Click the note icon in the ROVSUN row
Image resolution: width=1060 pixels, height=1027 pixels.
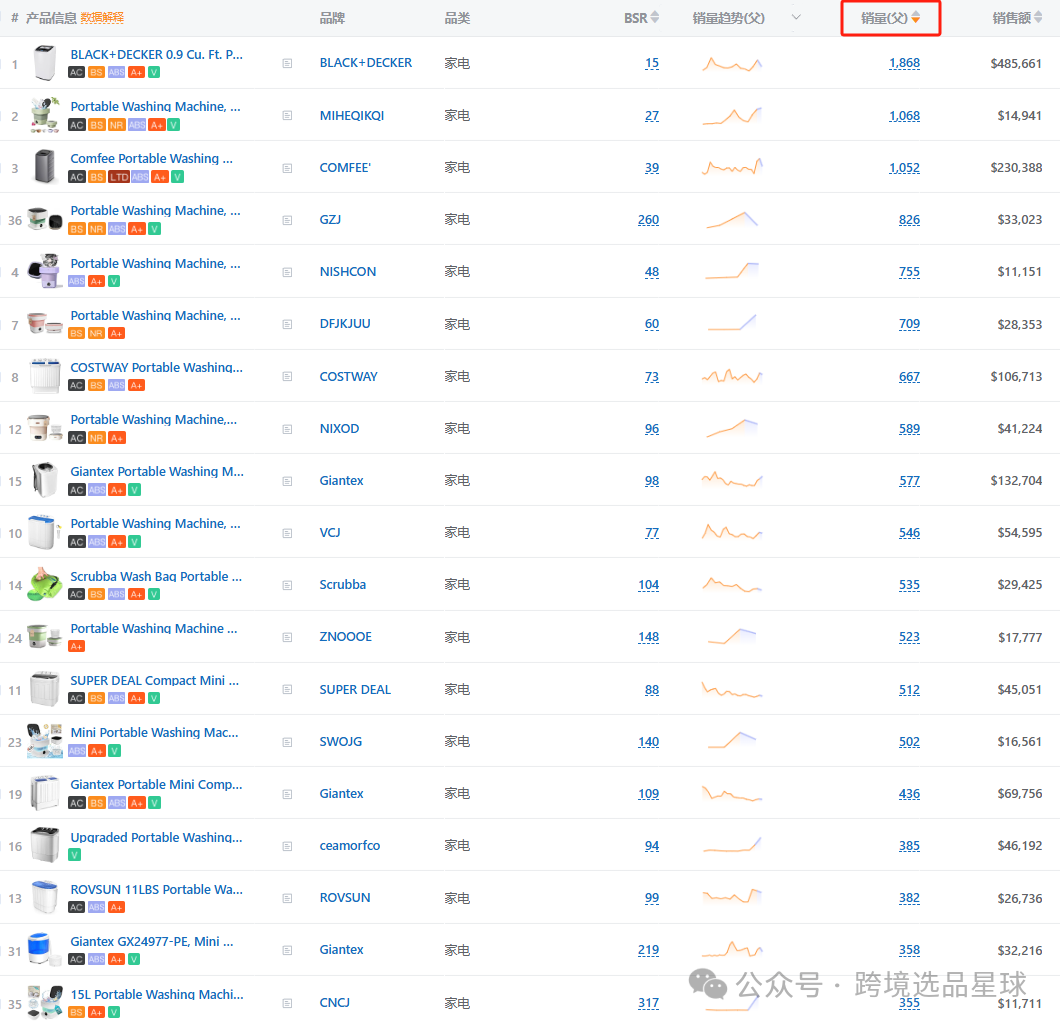pos(287,899)
